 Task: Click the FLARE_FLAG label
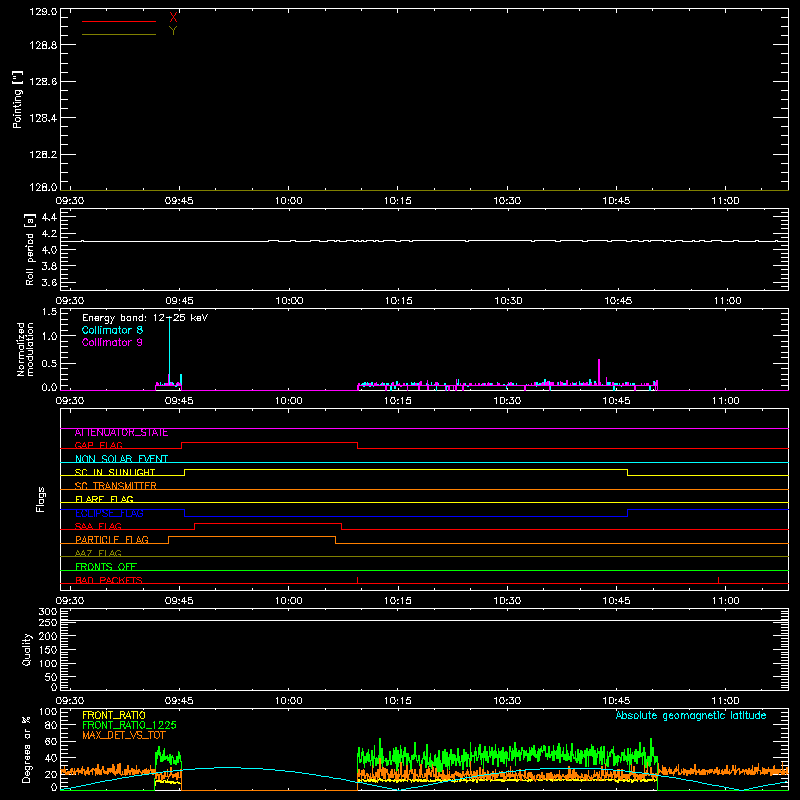click(104, 499)
